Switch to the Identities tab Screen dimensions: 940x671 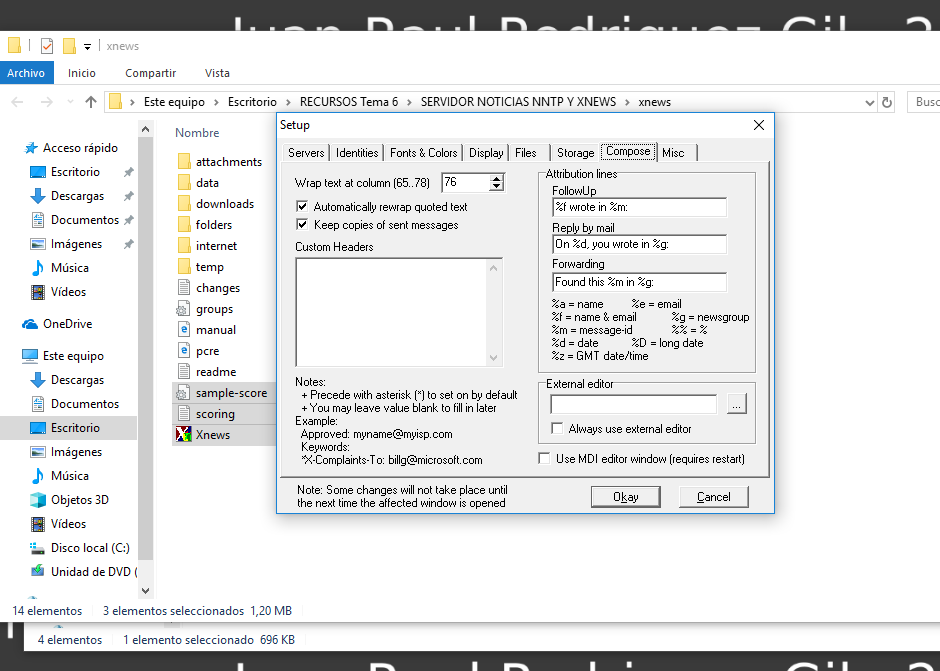point(357,153)
